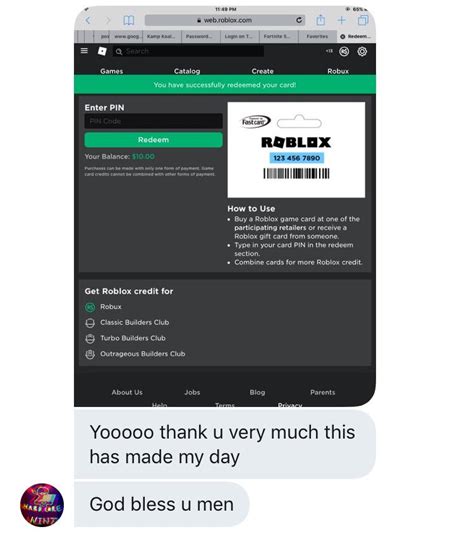
Task: Tap the Safari back arrow
Action: pos(88,20)
